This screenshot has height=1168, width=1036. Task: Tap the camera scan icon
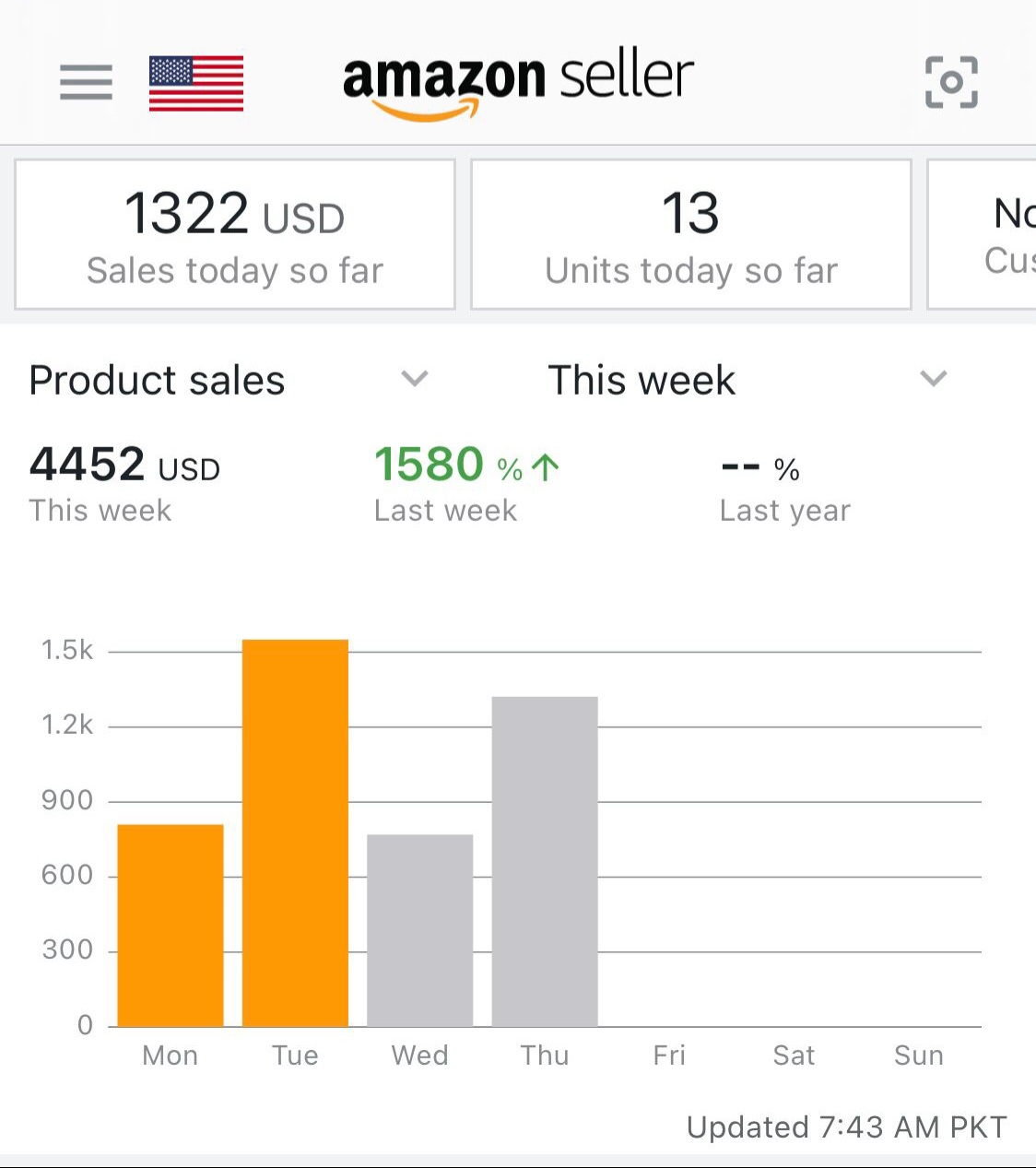tap(951, 82)
